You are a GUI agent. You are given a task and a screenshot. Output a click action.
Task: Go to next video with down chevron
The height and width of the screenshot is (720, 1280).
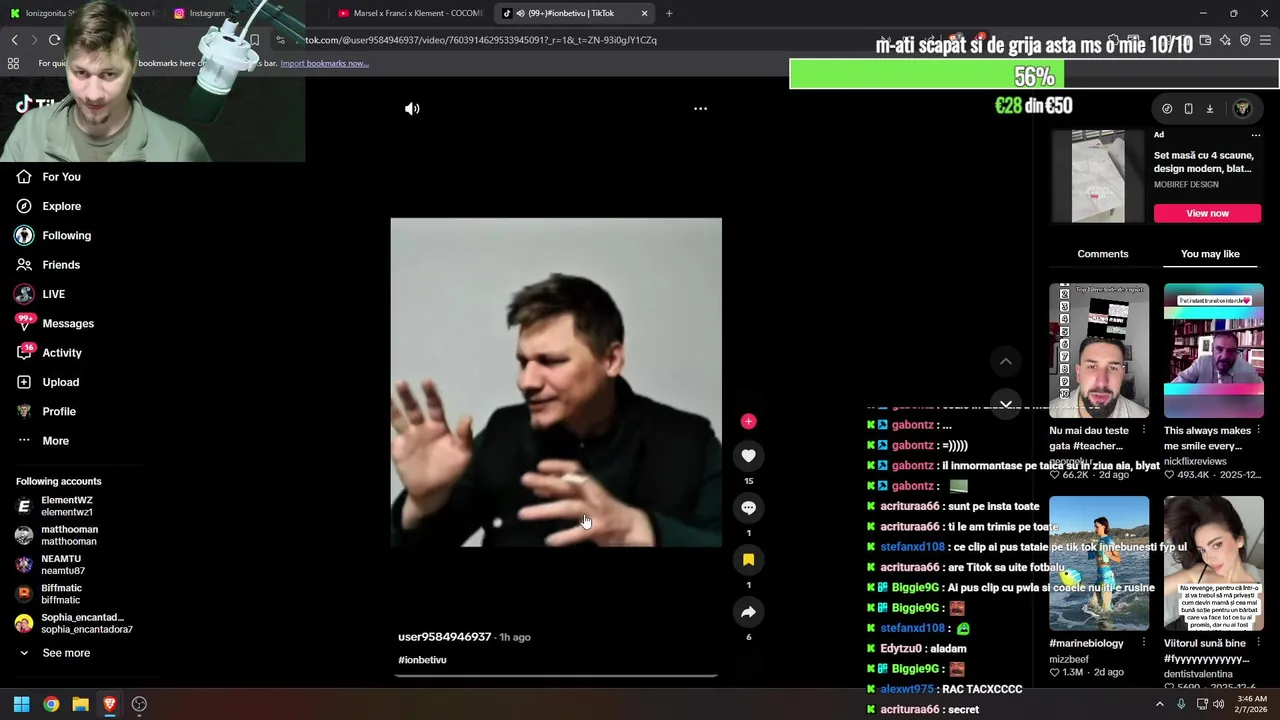pos(1006,403)
